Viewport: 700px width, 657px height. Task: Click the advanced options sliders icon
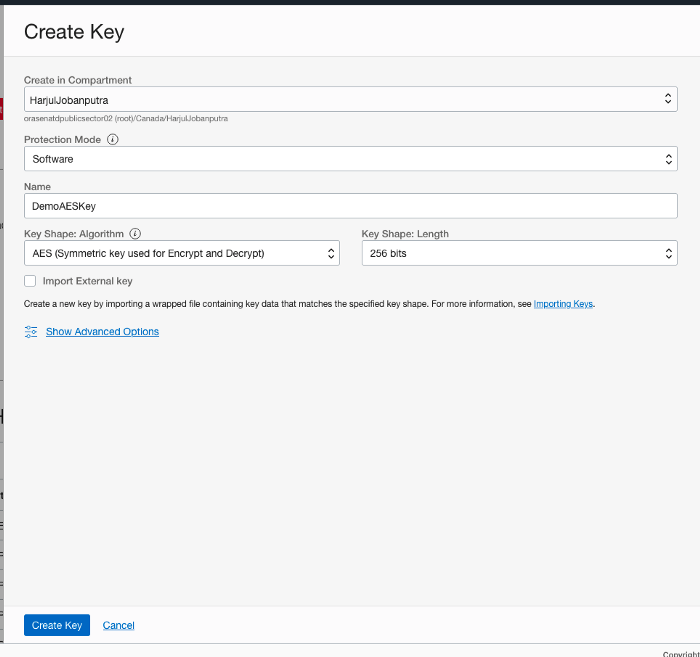click(x=31, y=331)
